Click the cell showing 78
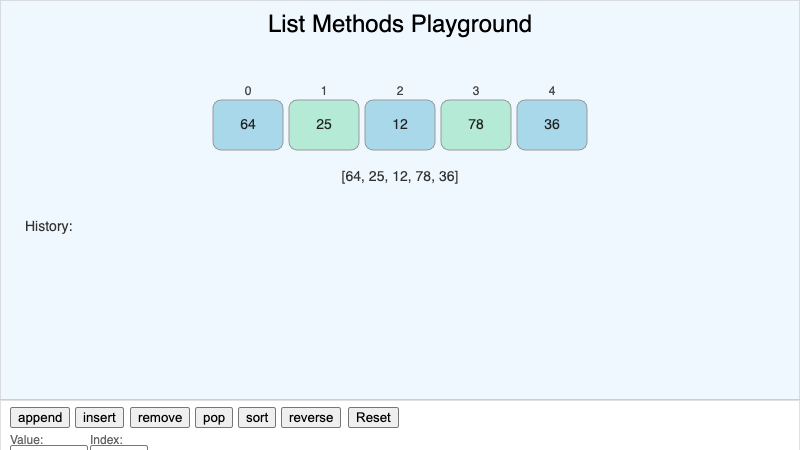This screenshot has height=450, width=800. point(476,125)
